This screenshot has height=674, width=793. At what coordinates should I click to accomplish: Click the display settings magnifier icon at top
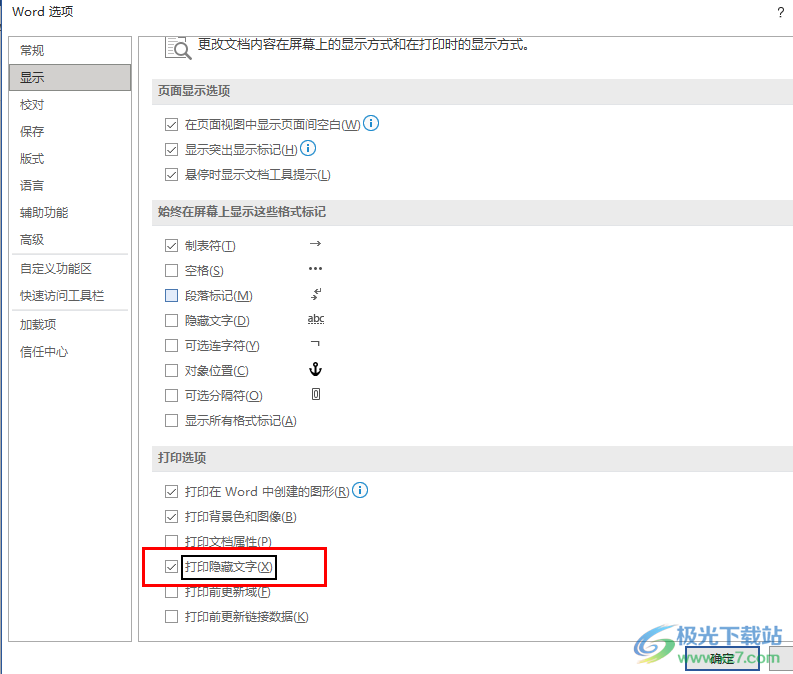[x=177, y=47]
